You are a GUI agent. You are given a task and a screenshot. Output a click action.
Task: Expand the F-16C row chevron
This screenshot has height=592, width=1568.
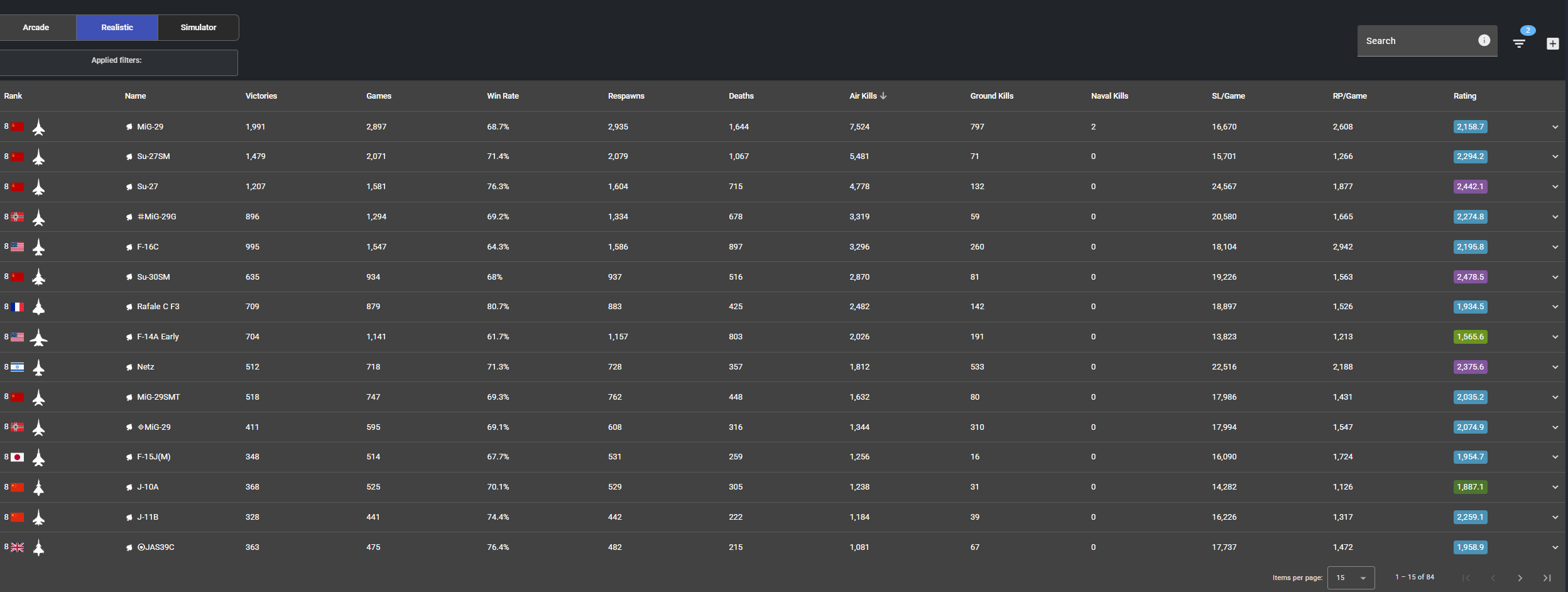tap(1555, 247)
